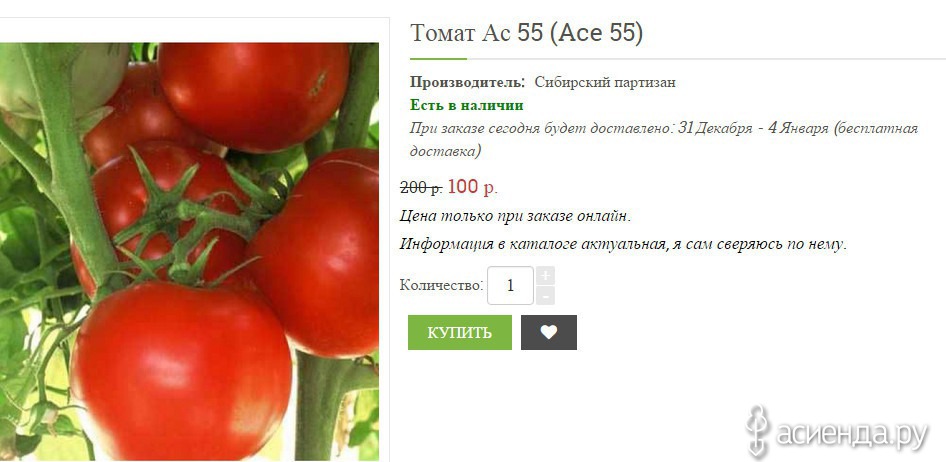Click the green underline beneath the title

[x=439, y=59]
